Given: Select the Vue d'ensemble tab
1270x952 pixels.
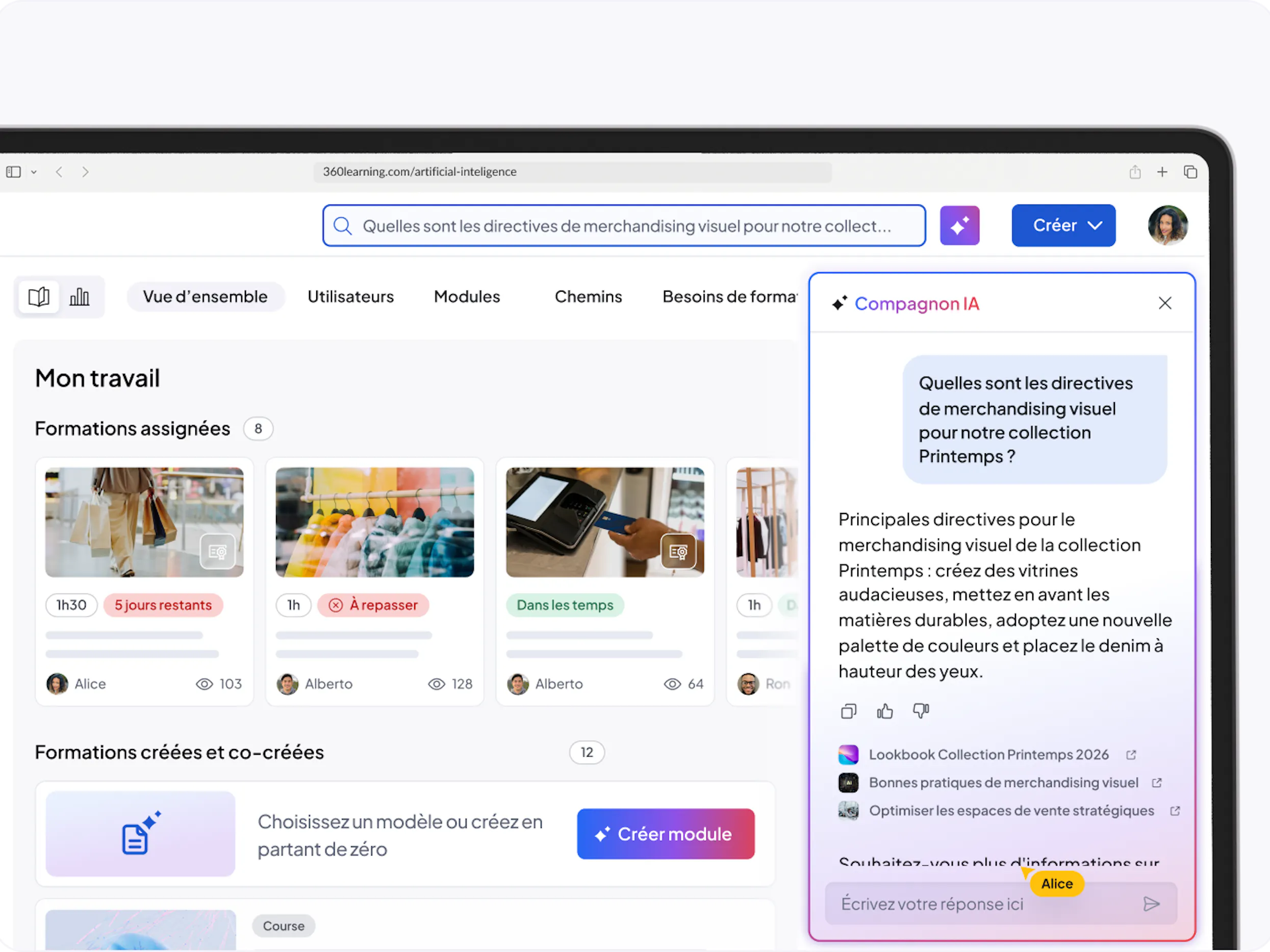Looking at the screenshot, I should click(206, 297).
